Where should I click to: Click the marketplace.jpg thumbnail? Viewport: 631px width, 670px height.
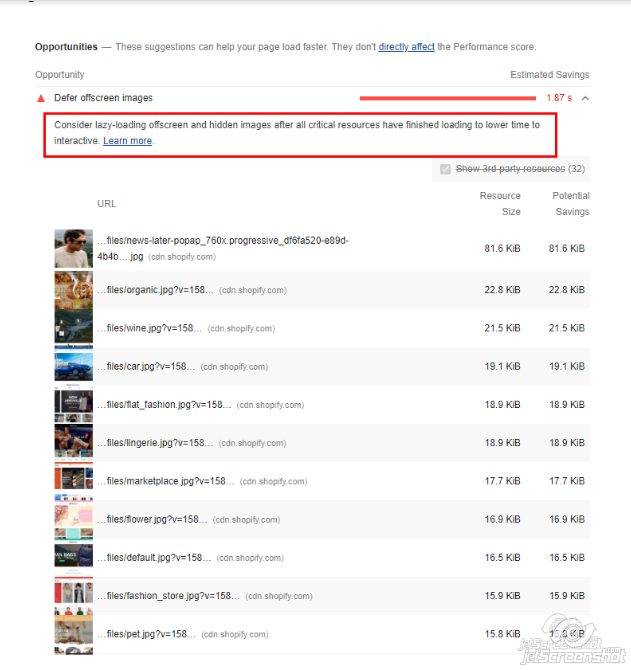tap(73, 481)
